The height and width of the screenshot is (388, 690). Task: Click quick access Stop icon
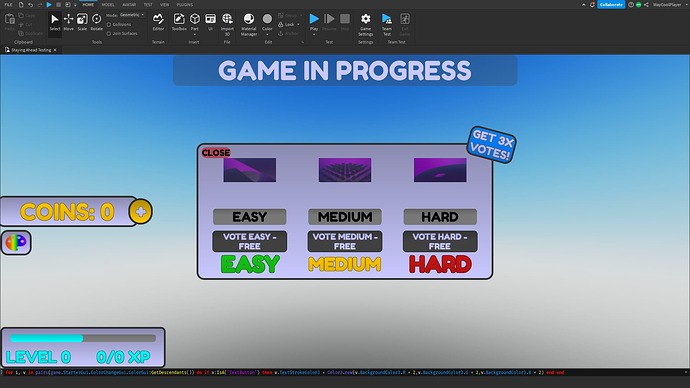[58, 4]
